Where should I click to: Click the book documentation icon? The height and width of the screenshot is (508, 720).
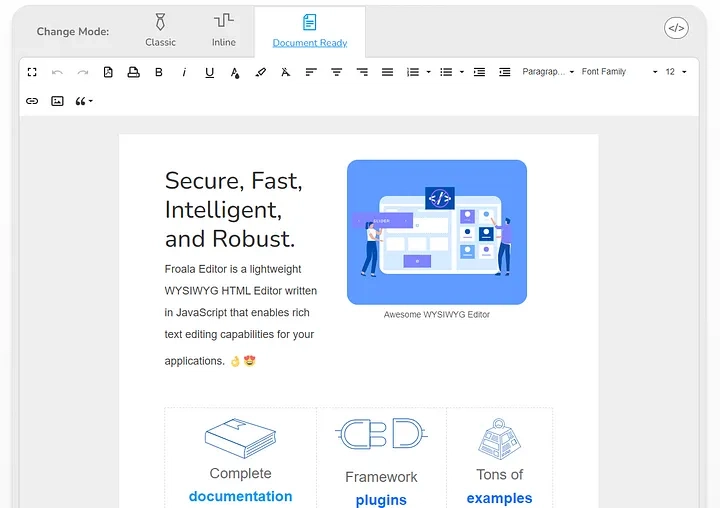pyautogui.click(x=241, y=438)
